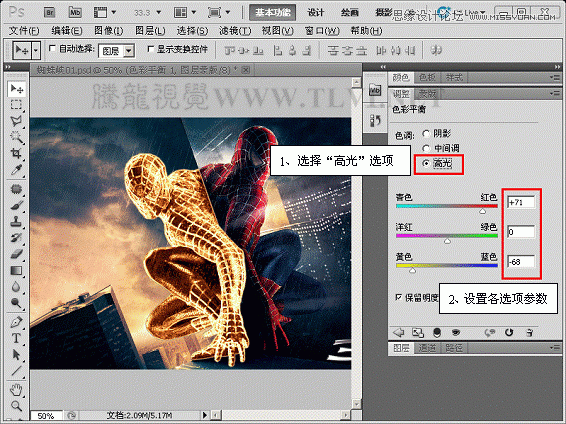
Task: Select the Highlights (高光) tone radio
Action: pyautogui.click(x=426, y=163)
